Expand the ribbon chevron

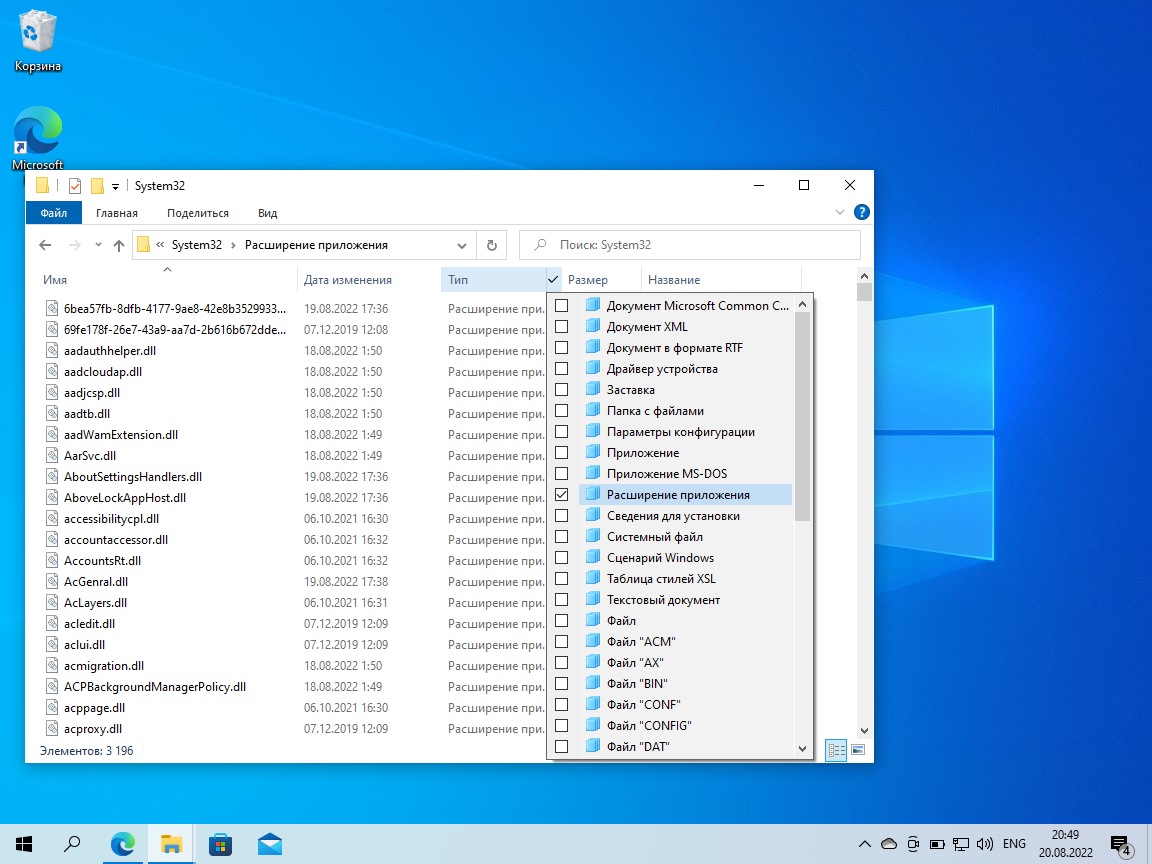tap(840, 212)
